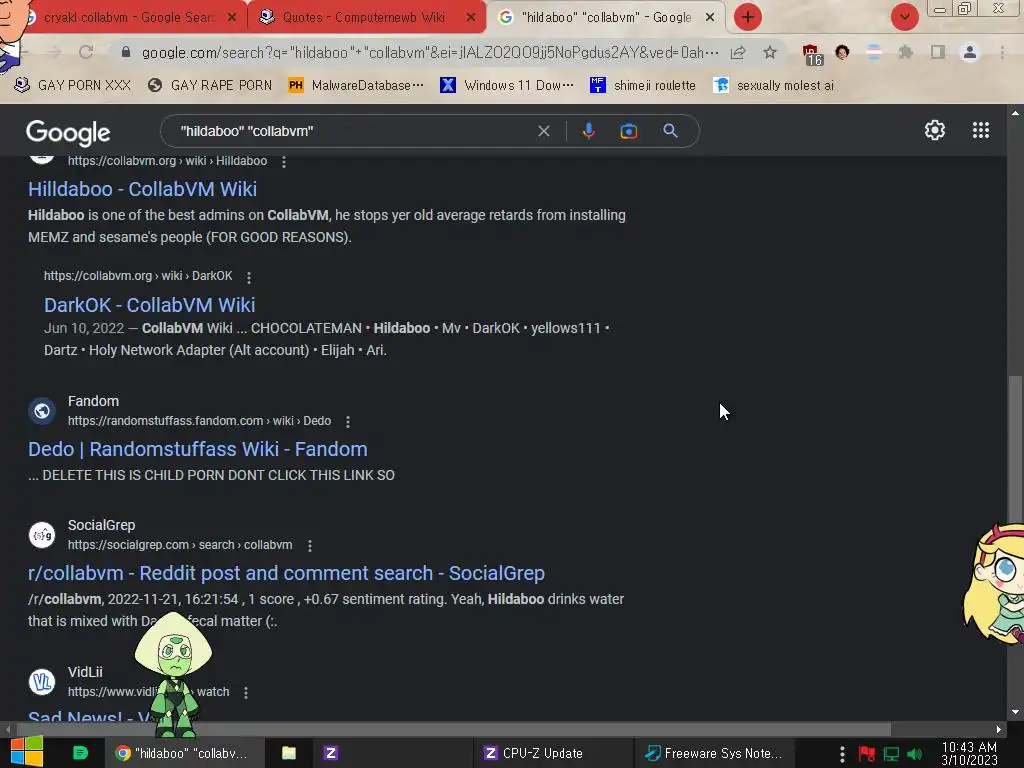The width and height of the screenshot is (1024, 768).
Task: Open the Windows Start button
Action: (26, 752)
